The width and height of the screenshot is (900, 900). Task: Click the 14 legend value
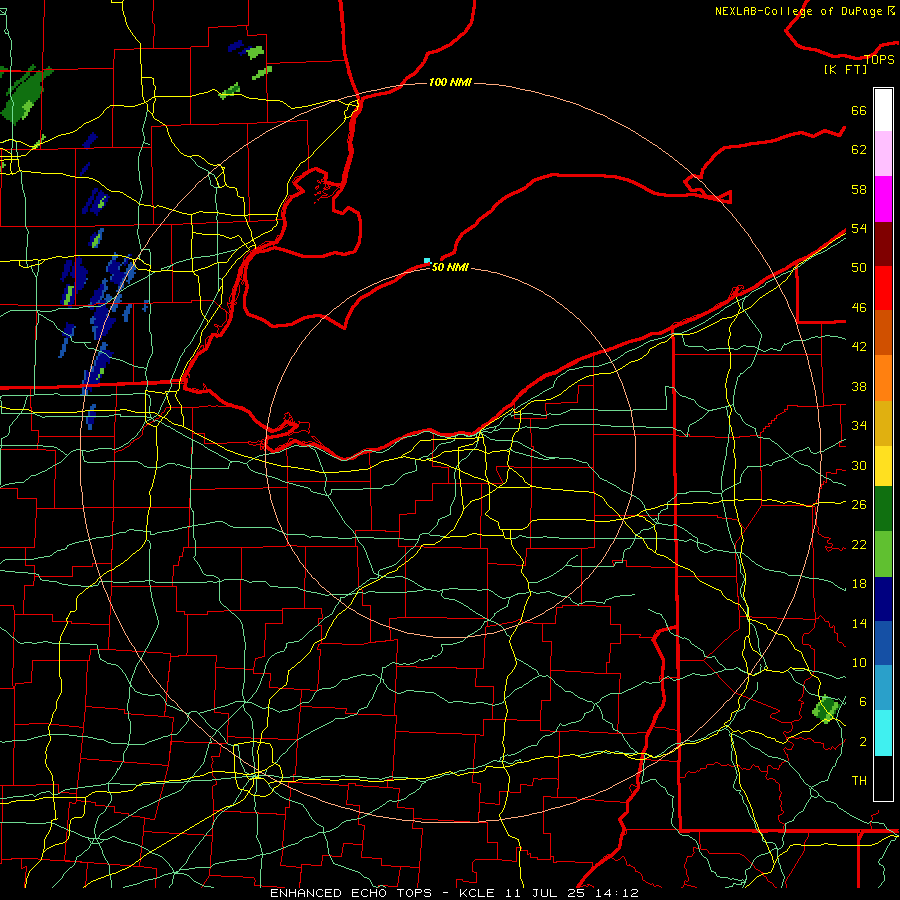point(859,623)
